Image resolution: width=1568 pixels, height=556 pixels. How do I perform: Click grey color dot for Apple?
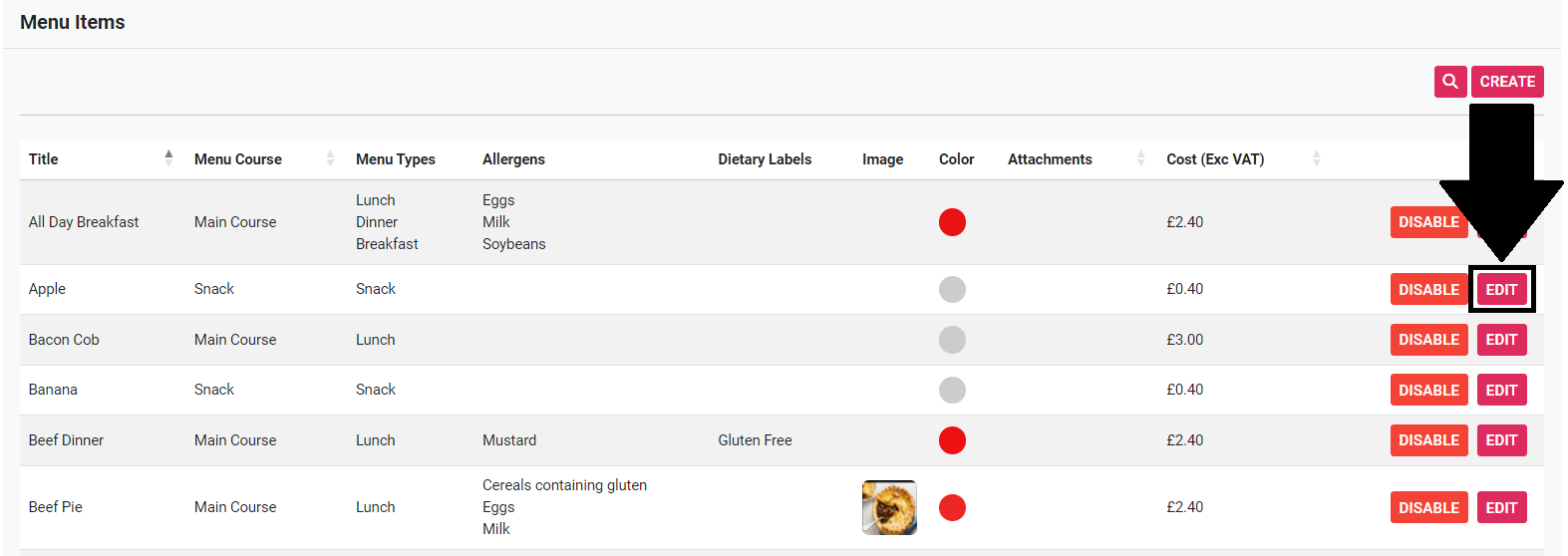(952, 290)
